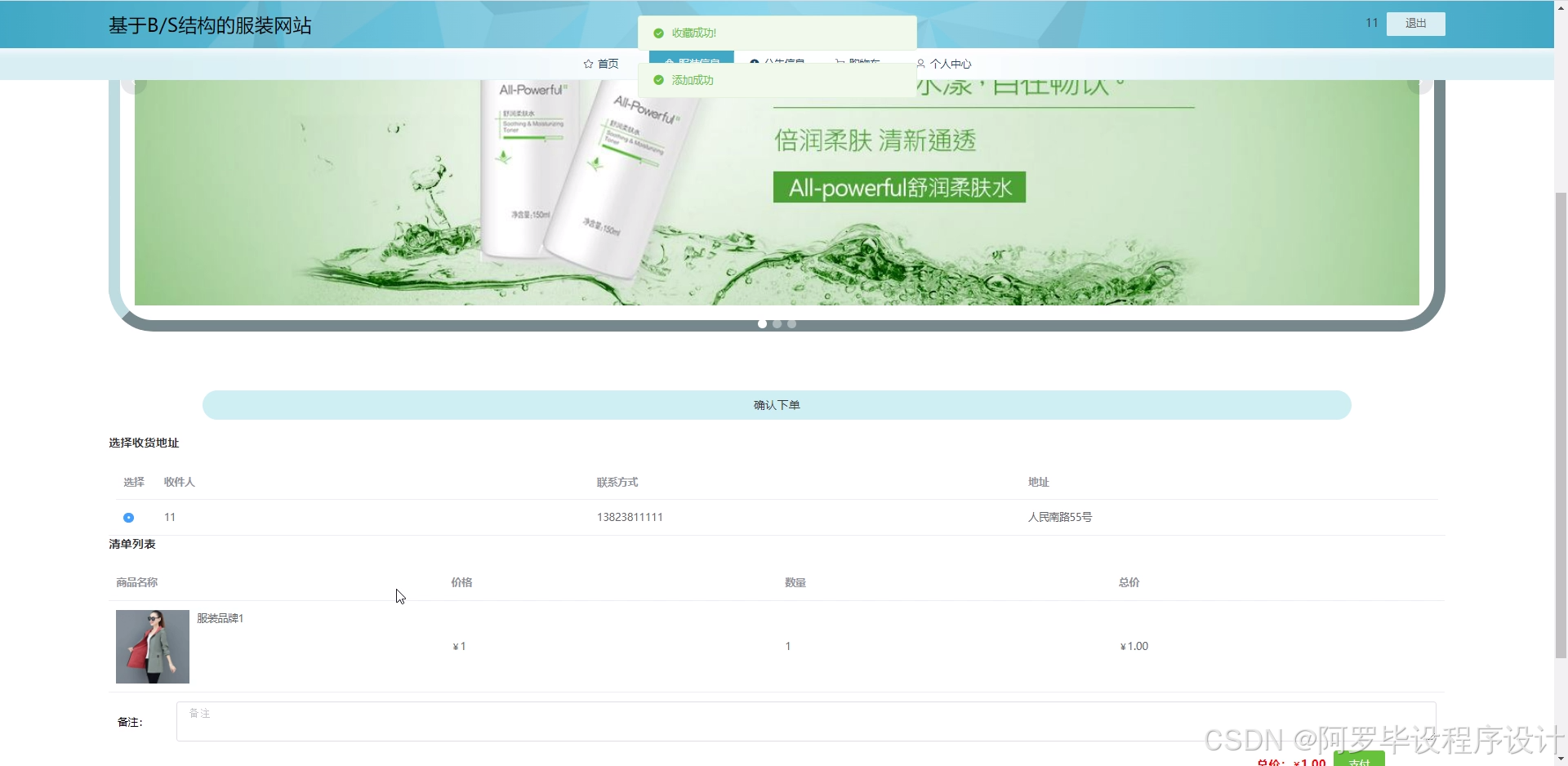This screenshot has height=766, width=1568.
Task: Select the second carousel indicator dot
Action: point(777,324)
